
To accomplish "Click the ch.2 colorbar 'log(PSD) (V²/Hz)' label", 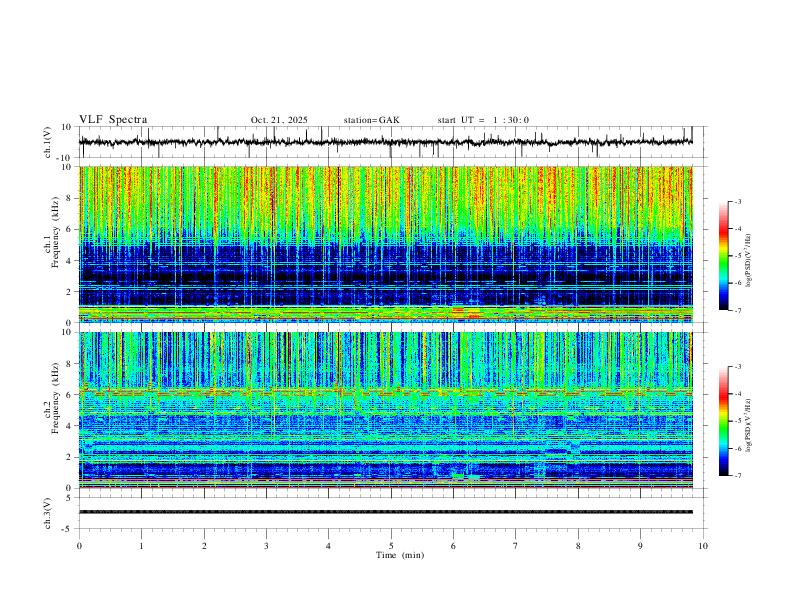I will (x=748, y=426).
